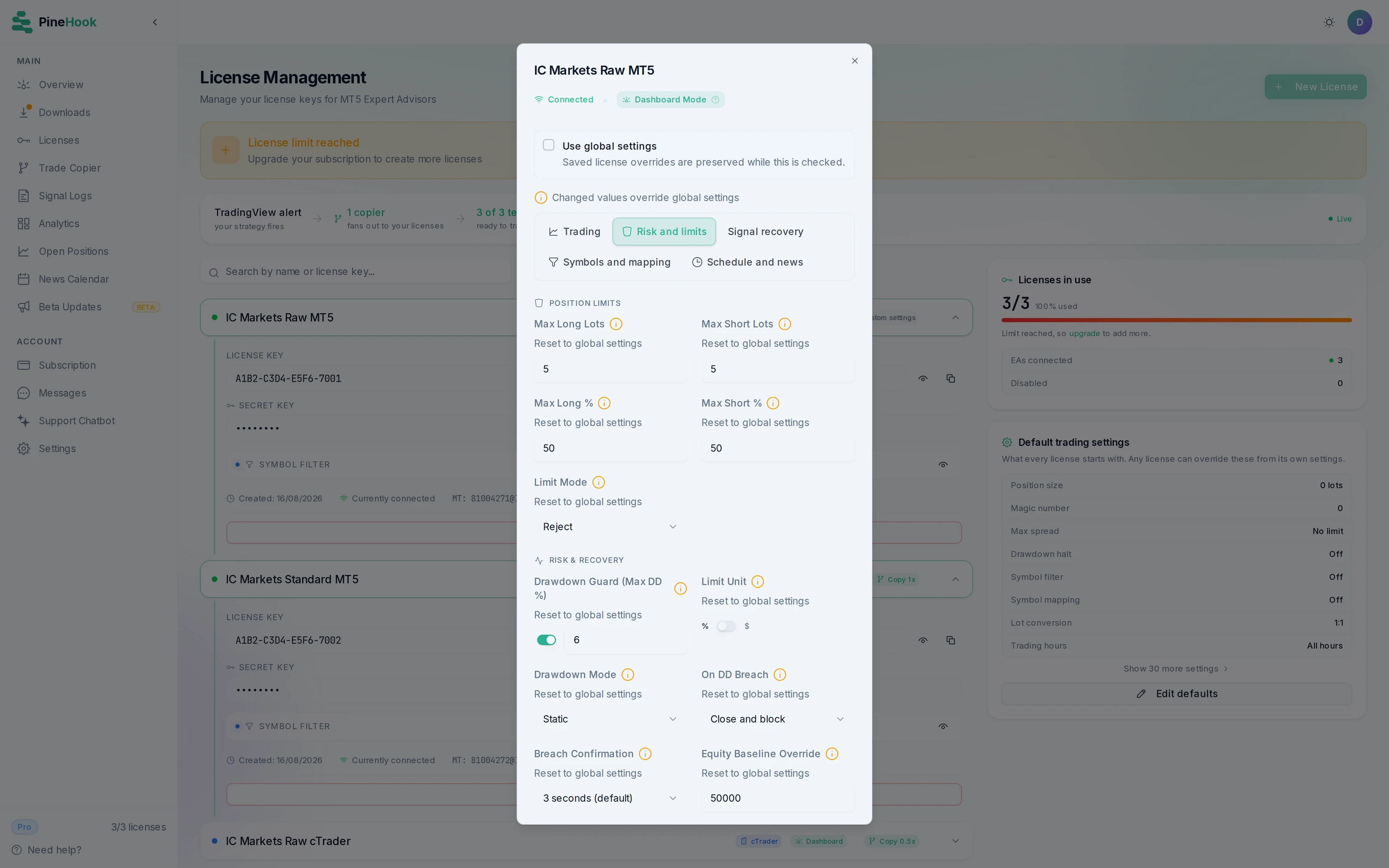Click the upgrade link in Licenses in use
The height and width of the screenshot is (868, 1389).
(1084, 334)
